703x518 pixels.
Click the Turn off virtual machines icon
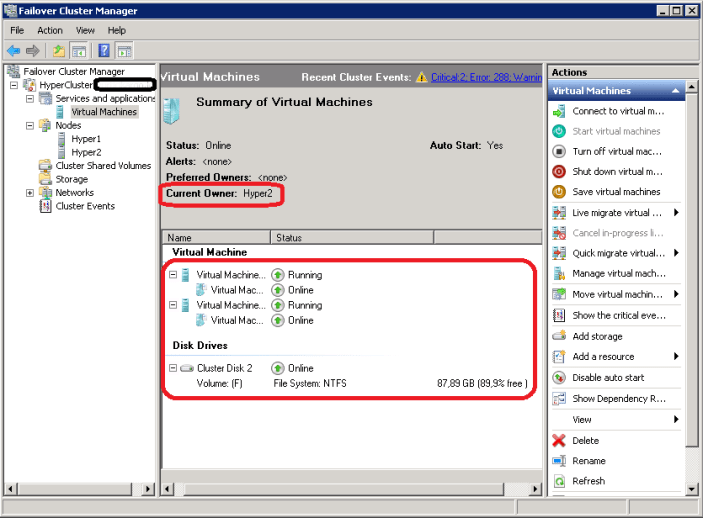(559, 151)
